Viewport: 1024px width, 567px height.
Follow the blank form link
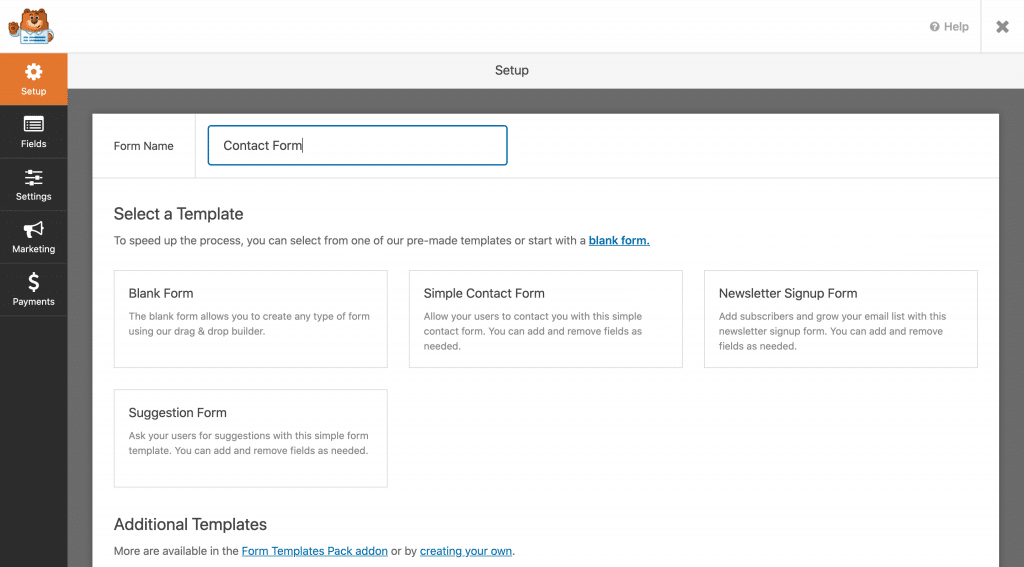point(619,240)
